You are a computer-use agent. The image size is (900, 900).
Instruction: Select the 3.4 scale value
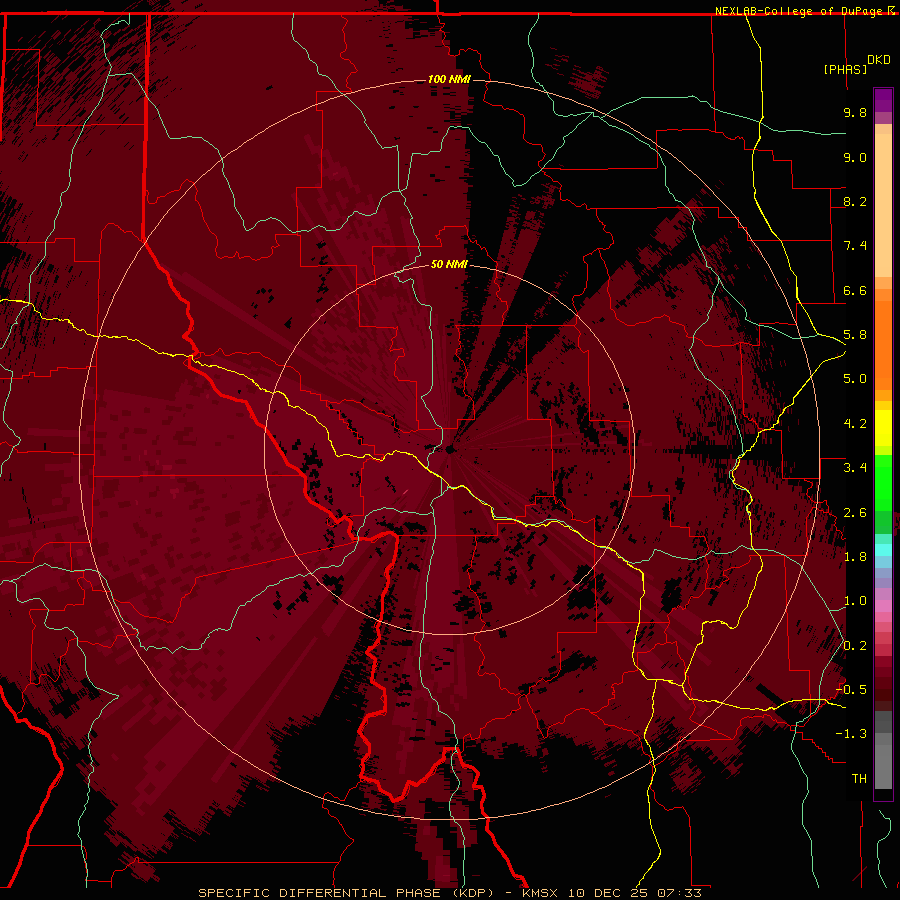coord(855,468)
